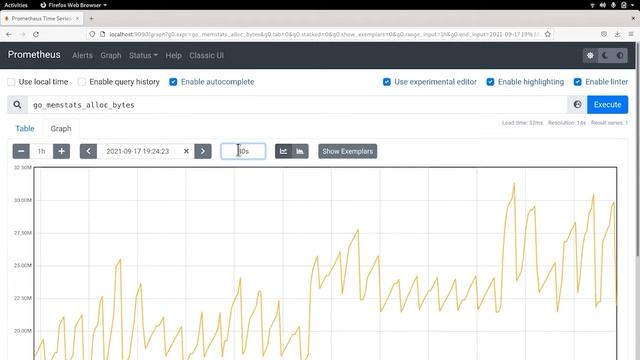
Task: Click the 1h range field
Action: 41,151
